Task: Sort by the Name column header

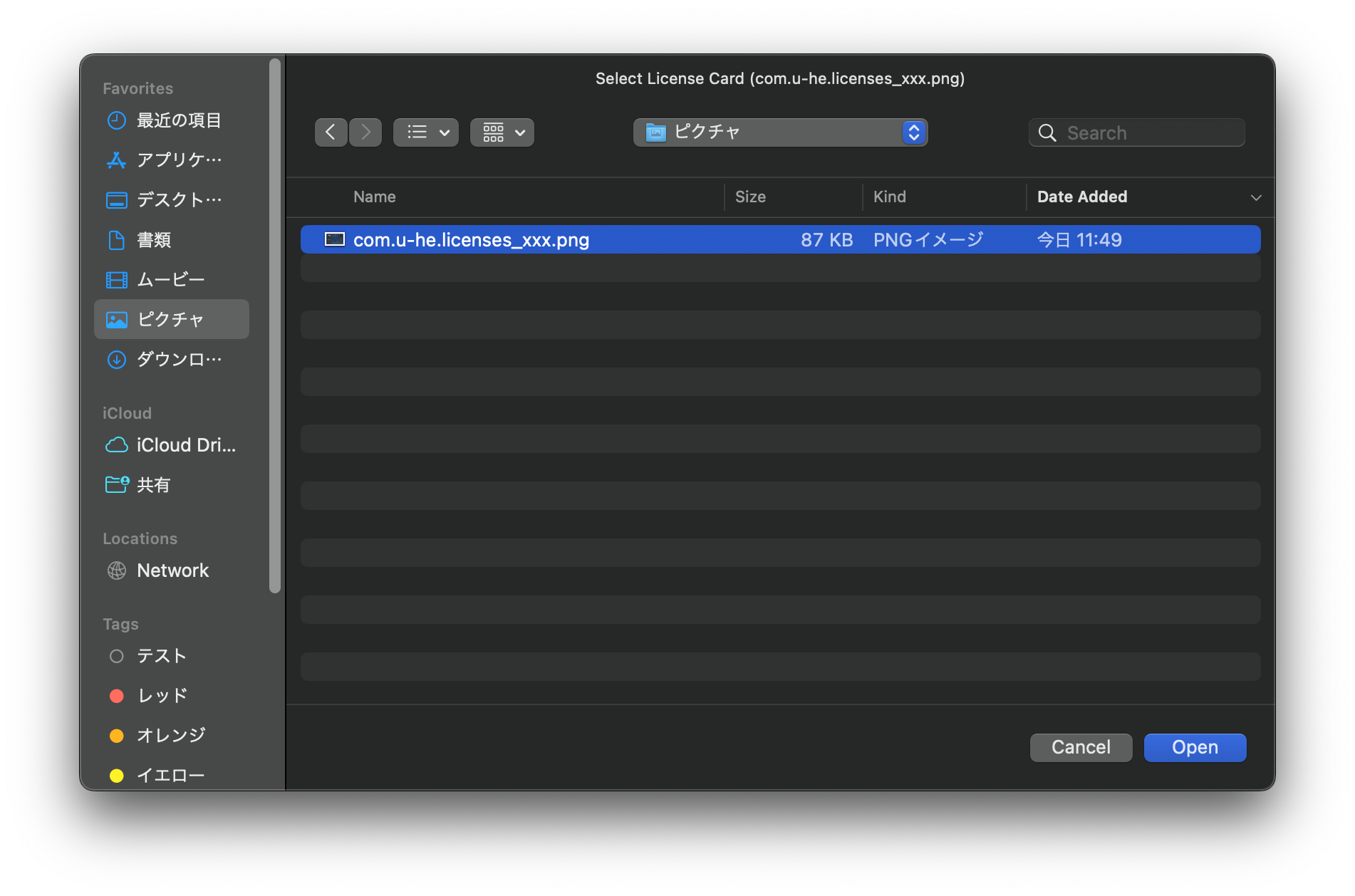Action: 375,197
